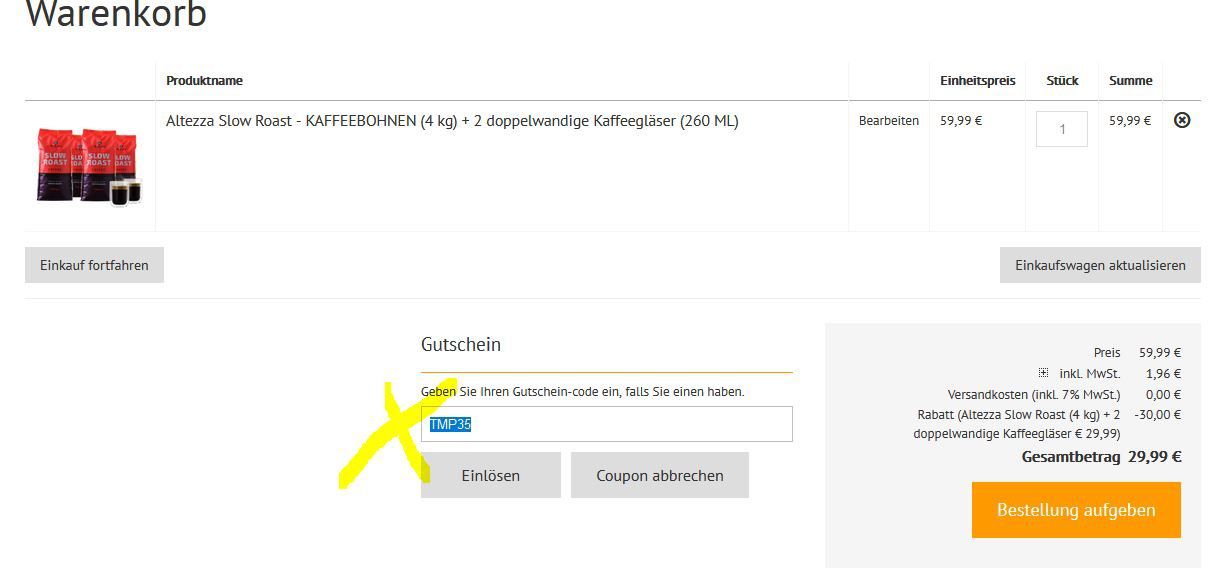Click Einkaufswagen aktualisieren button
The height and width of the screenshot is (585, 1226).
pyautogui.click(x=1100, y=265)
